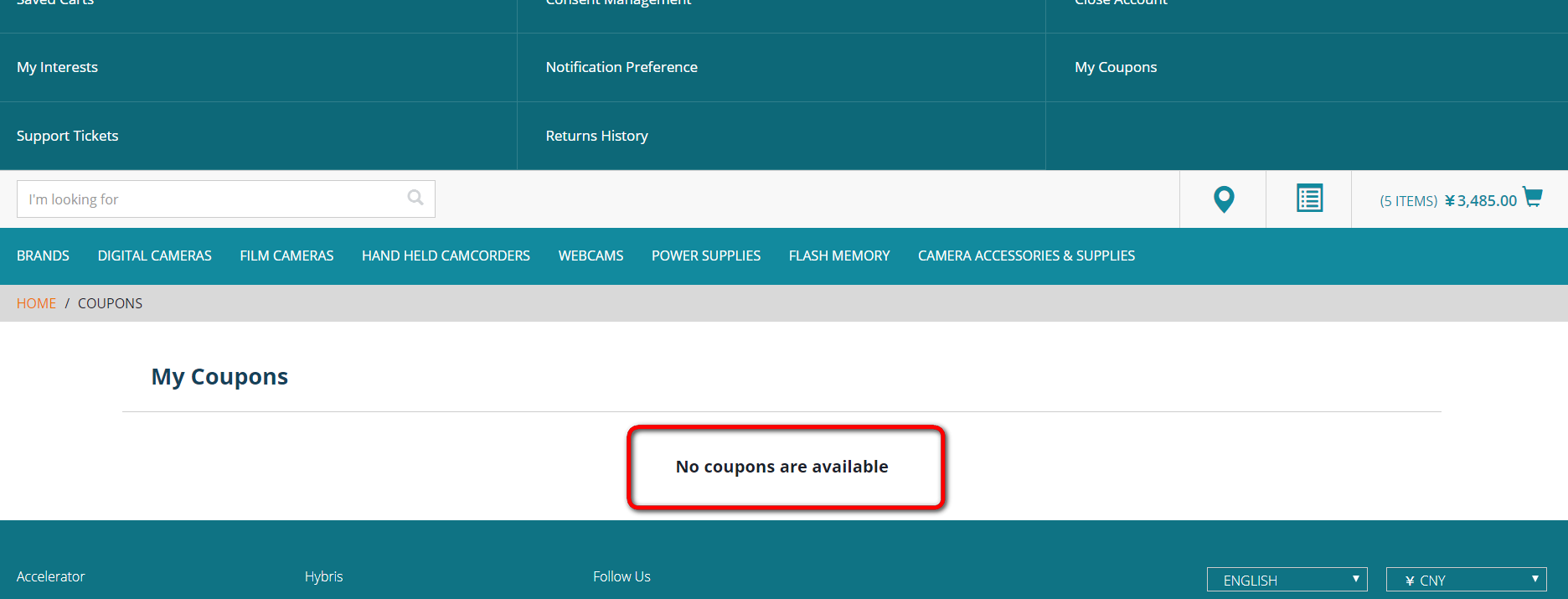Open FILM CAMERAS category

[x=286, y=256]
